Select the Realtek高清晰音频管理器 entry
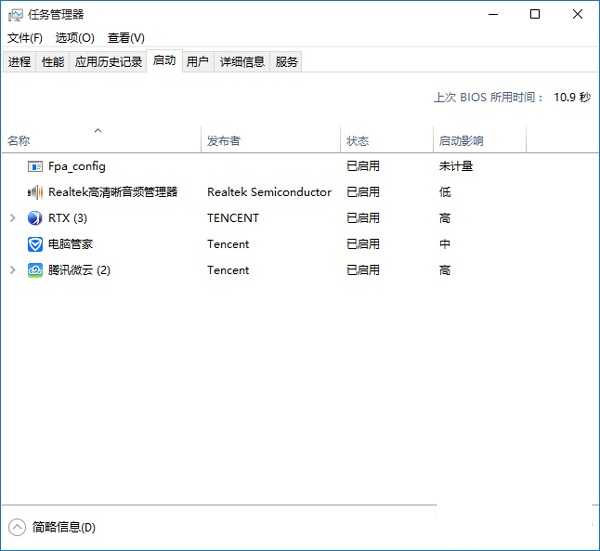 coord(113,192)
